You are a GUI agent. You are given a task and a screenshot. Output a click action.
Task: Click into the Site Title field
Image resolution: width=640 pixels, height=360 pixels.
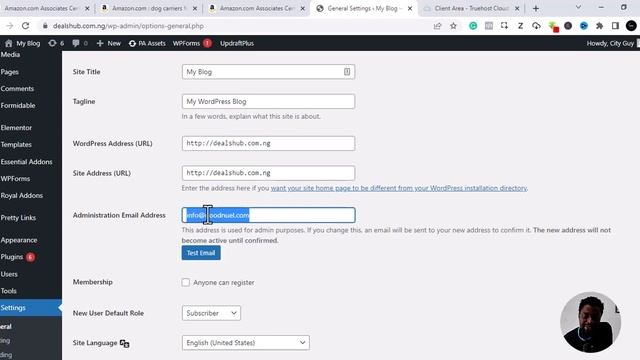point(268,72)
